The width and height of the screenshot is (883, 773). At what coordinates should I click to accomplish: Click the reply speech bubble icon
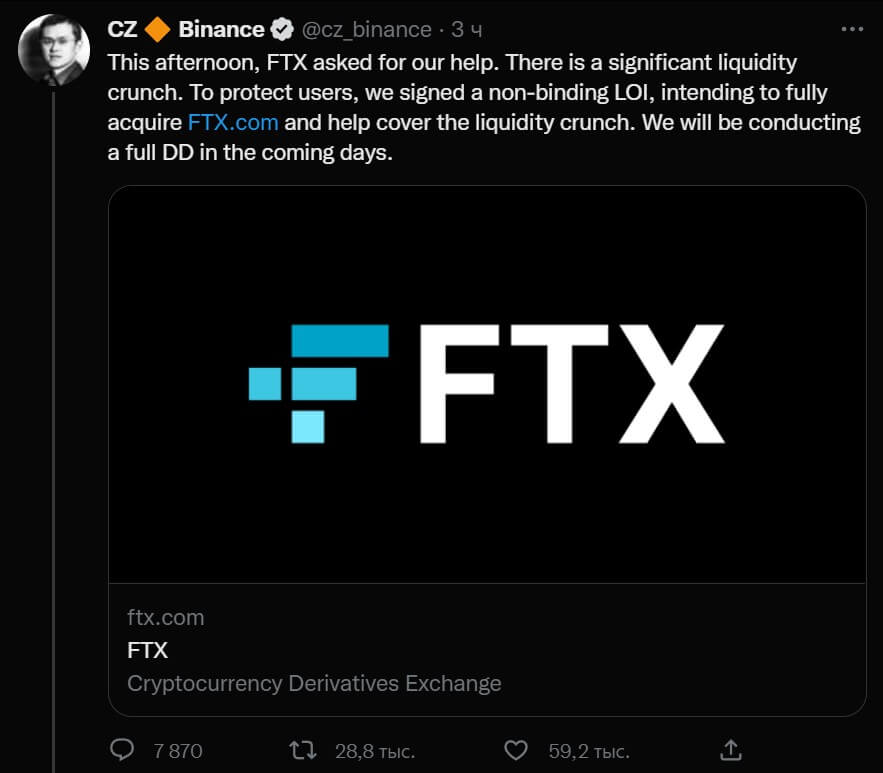pyautogui.click(x=122, y=749)
